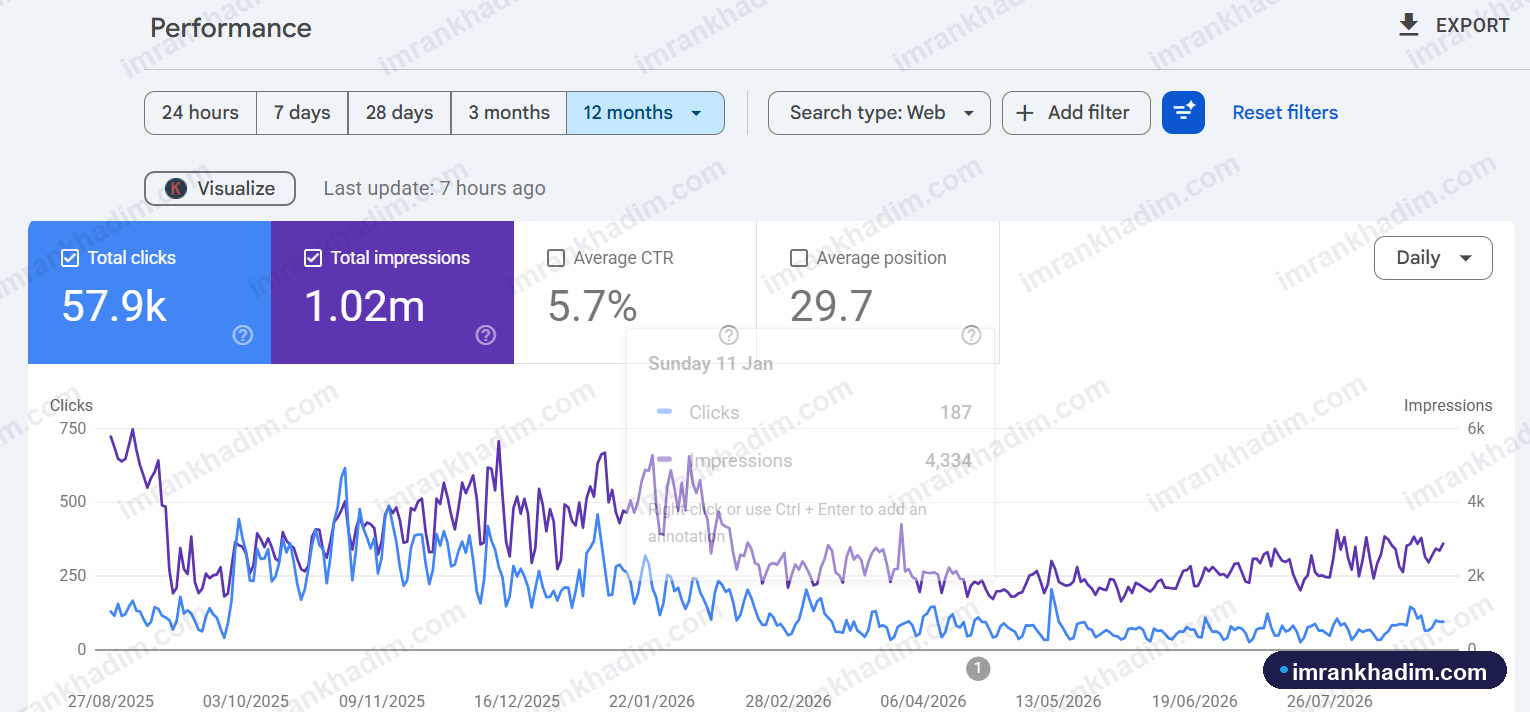Click the EXPORT button text
This screenshot has height=712, width=1530.
(x=1473, y=26)
